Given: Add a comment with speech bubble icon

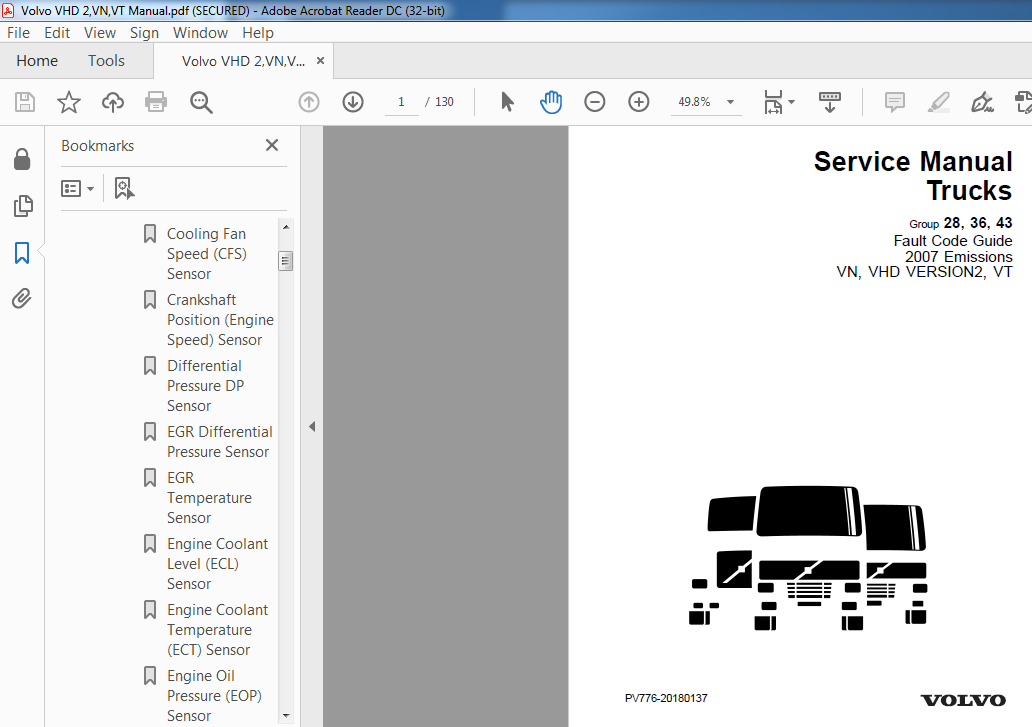Looking at the screenshot, I should (x=894, y=102).
